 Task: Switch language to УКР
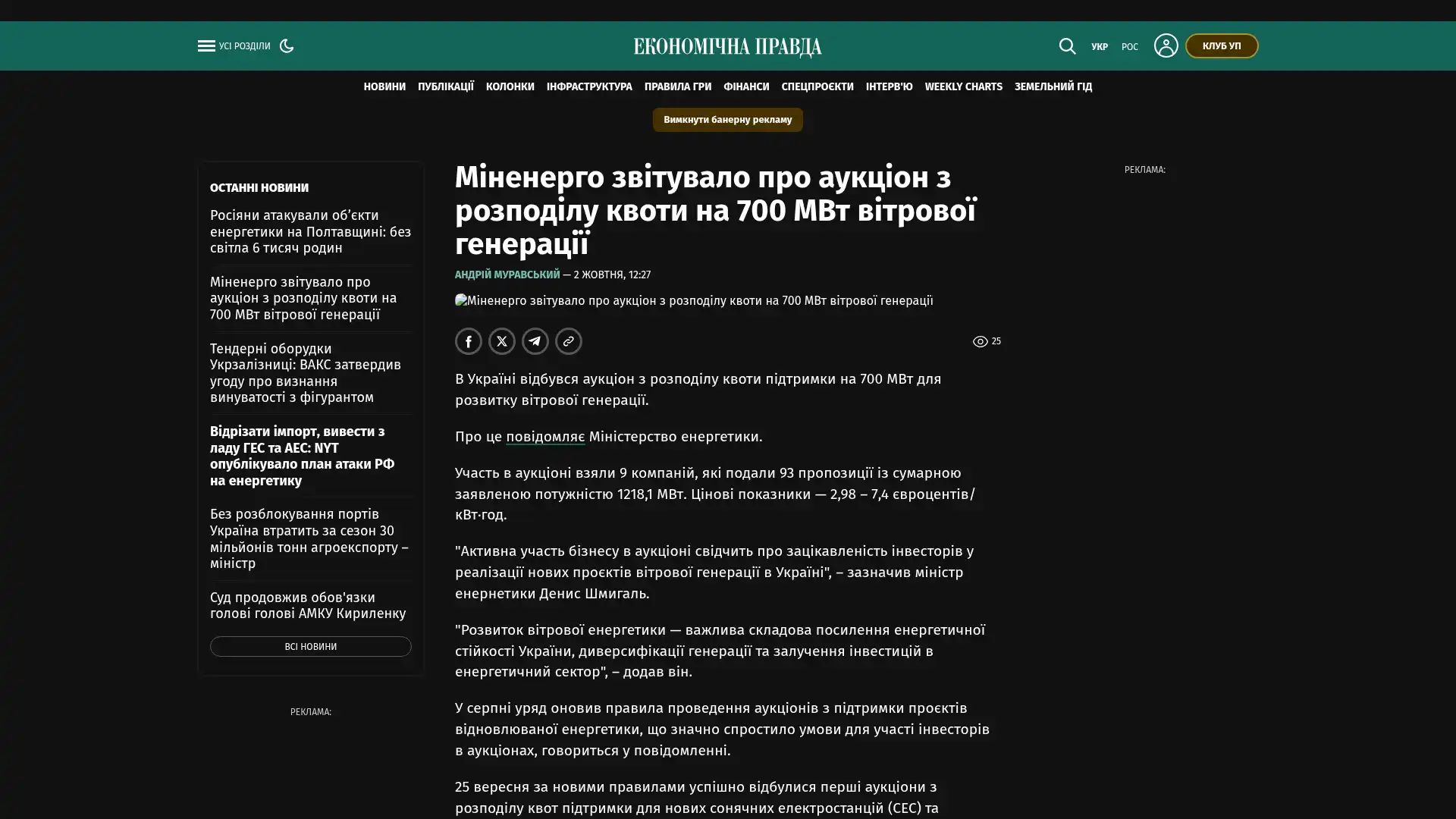click(1100, 47)
